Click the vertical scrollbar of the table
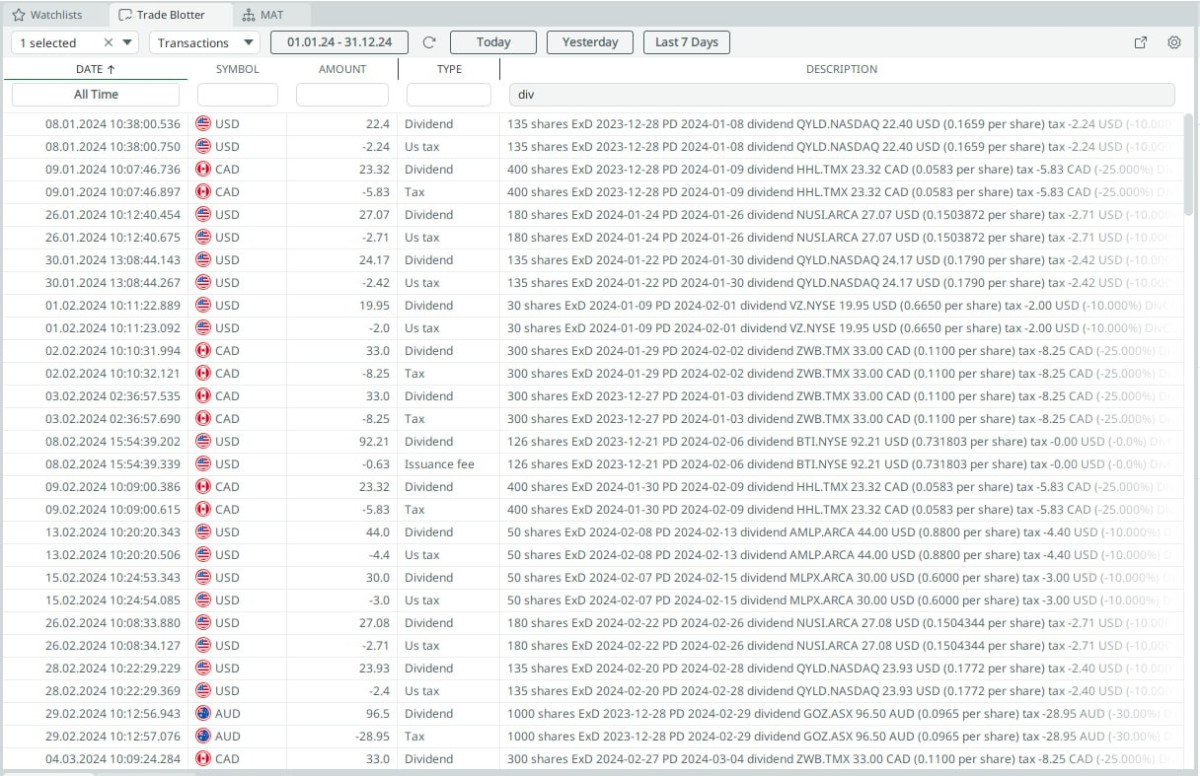Viewport: 1200px width, 776px height. point(1188,164)
